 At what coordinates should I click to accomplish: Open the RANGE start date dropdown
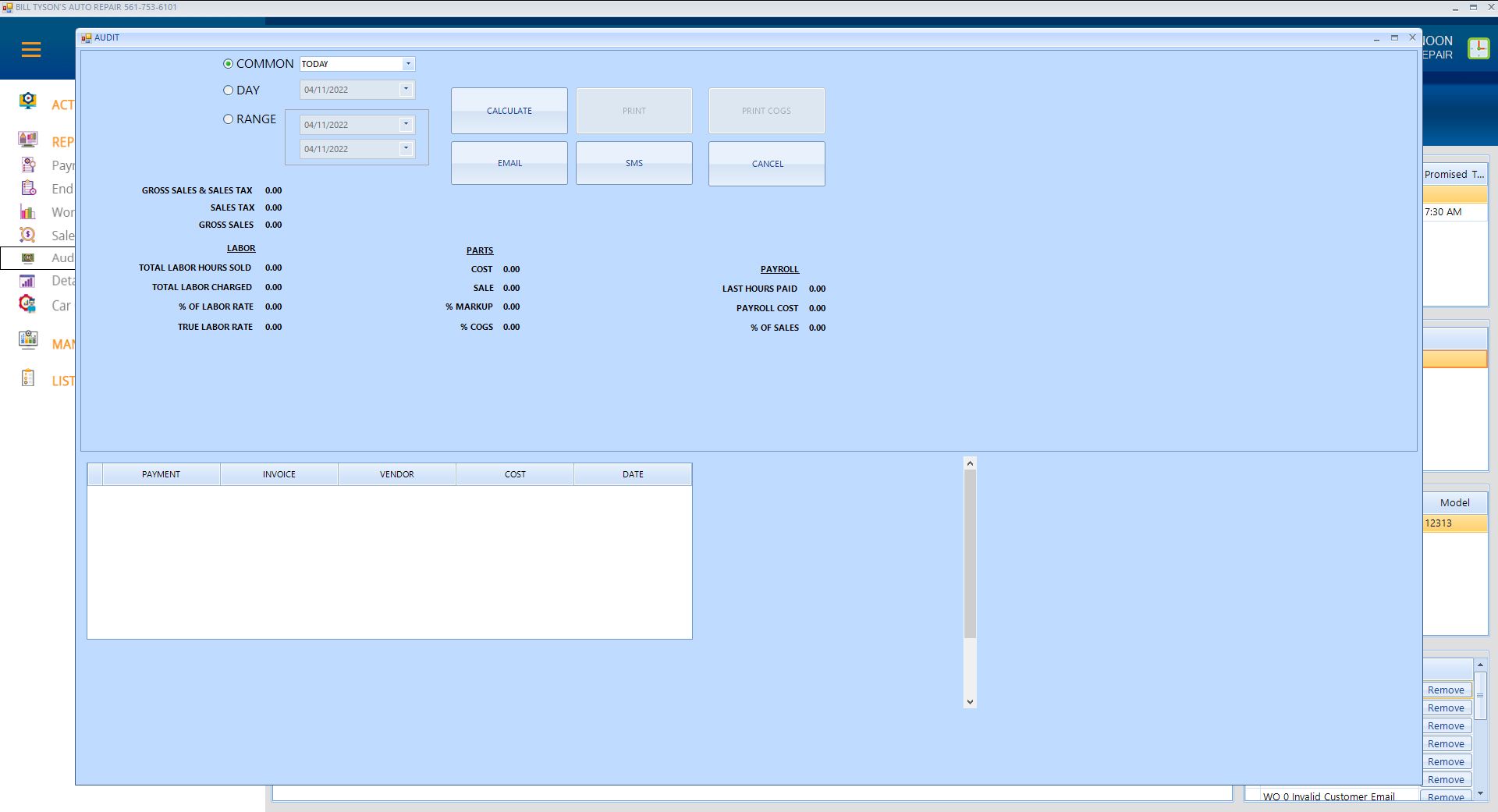pyautogui.click(x=406, y=125)
